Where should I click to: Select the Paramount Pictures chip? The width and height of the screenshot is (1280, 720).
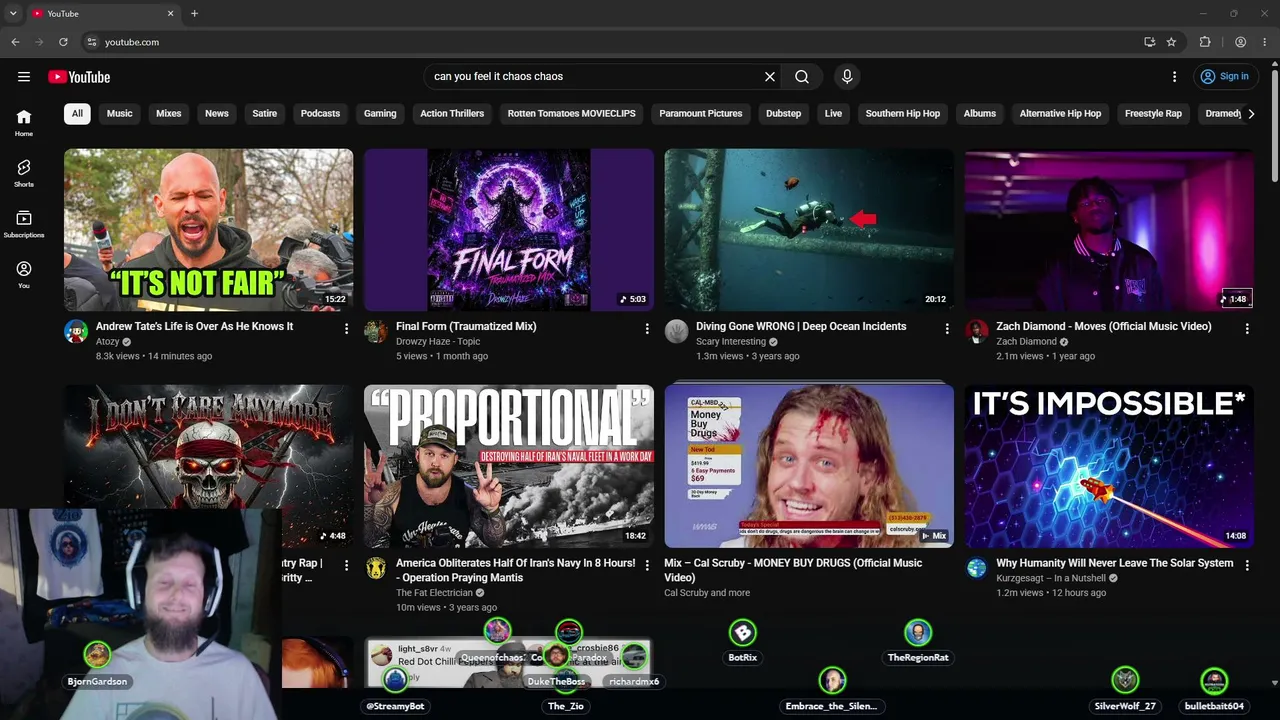pyautogui.click(x=701, y=114)
